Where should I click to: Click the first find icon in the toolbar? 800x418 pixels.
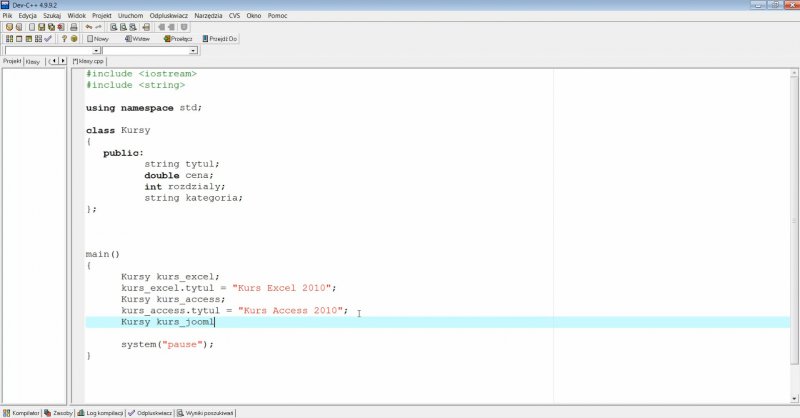[114, 27]
